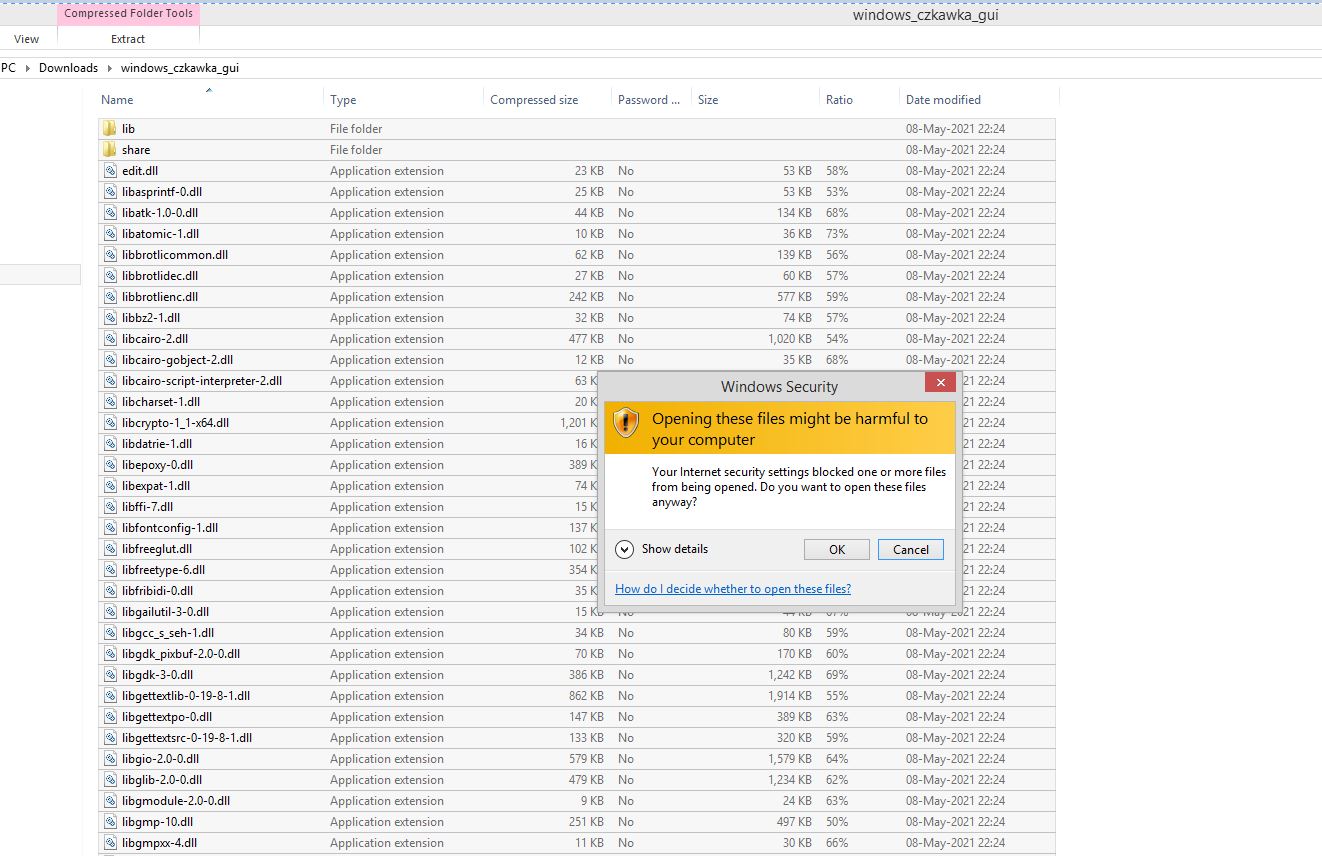Image resolution: width=1322 pixels, height=856 pixels.
Task: Click the libfontconfig-1.dll file icon
Action: pos(110,528)
